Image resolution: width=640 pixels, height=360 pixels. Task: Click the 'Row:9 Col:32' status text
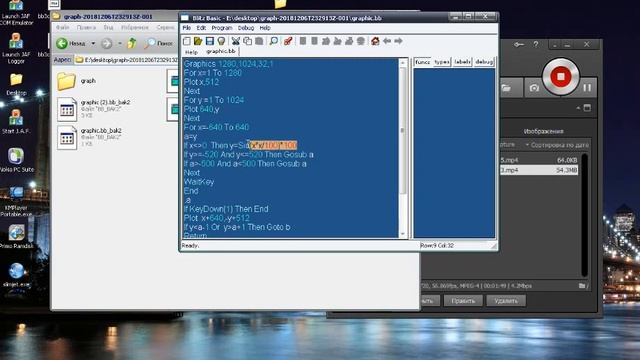[x=437, y=245]
